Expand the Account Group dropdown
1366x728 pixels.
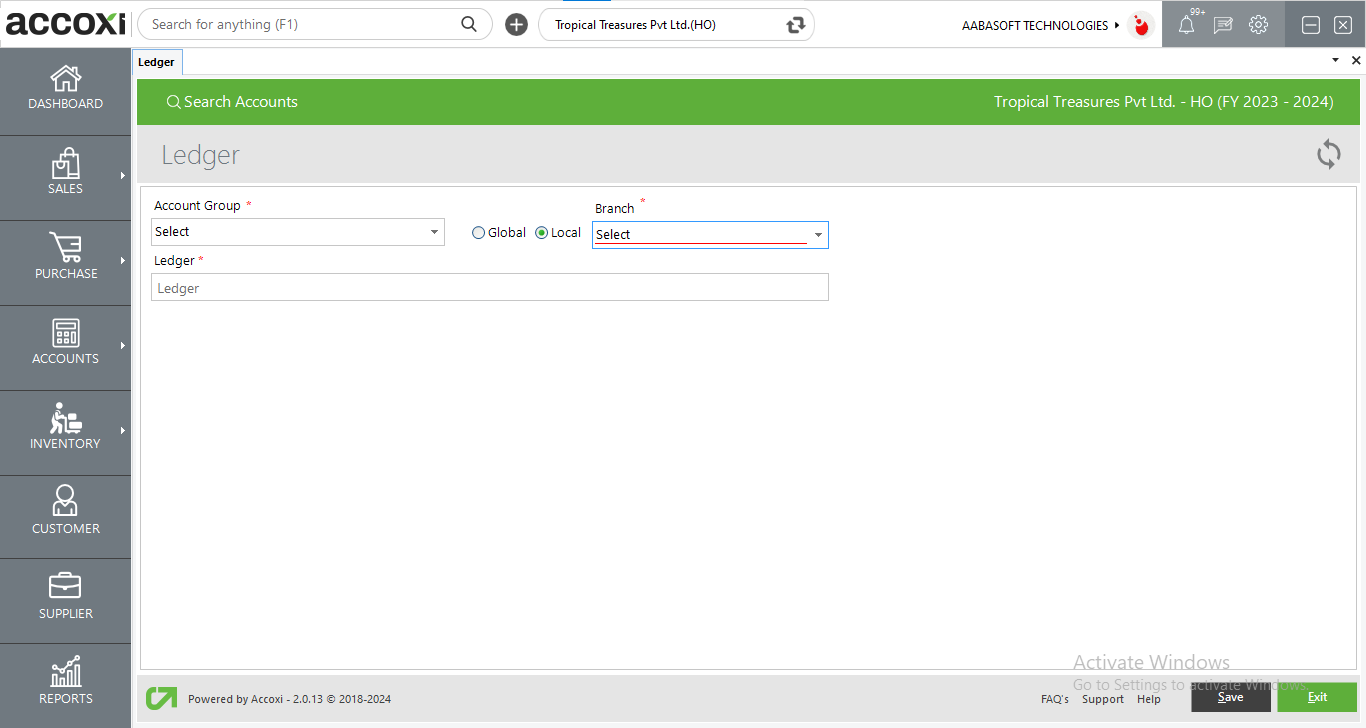click(434, 232)
